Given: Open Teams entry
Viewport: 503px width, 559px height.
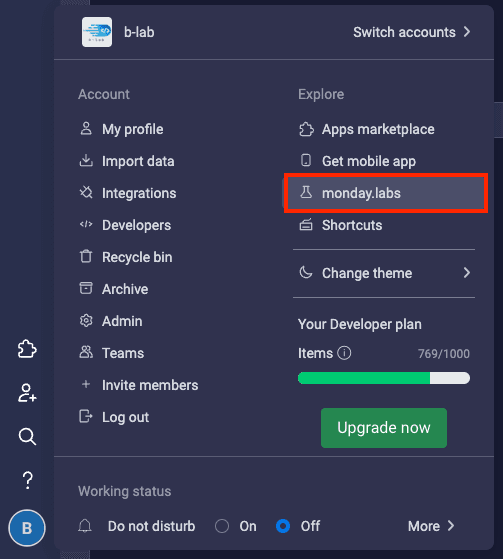Looking at the screenshot, I should tap(123, 353).
